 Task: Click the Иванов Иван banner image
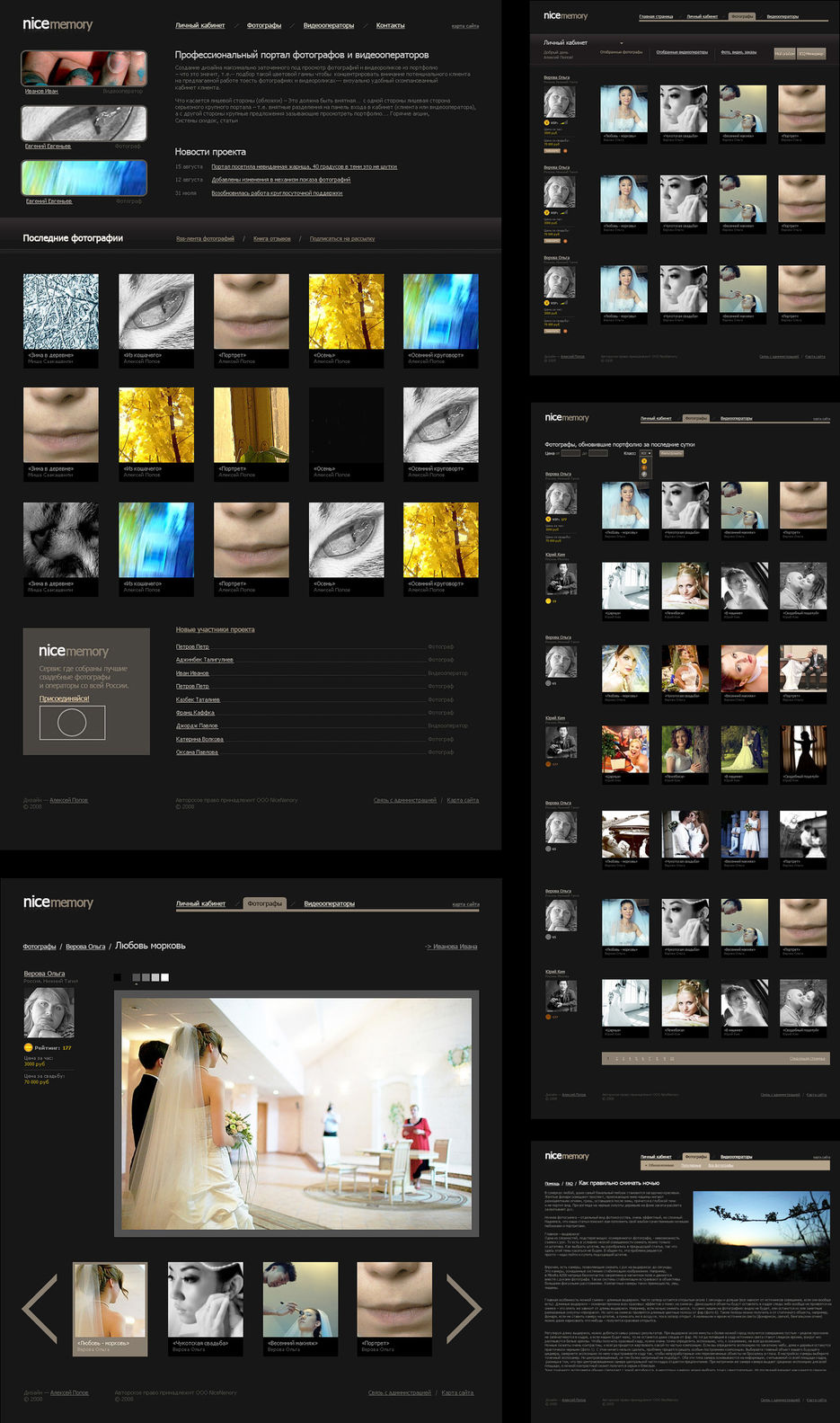coord(84,68)
